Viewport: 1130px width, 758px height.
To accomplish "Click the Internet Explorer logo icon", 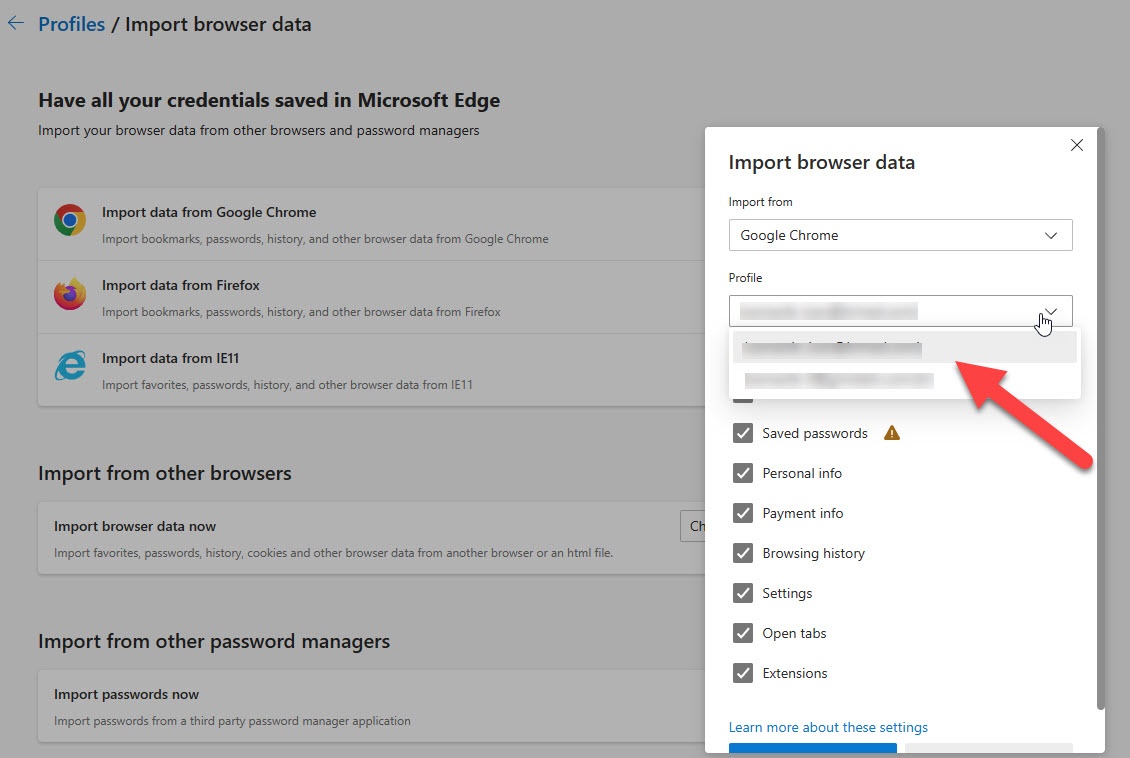I will (70, 366).
